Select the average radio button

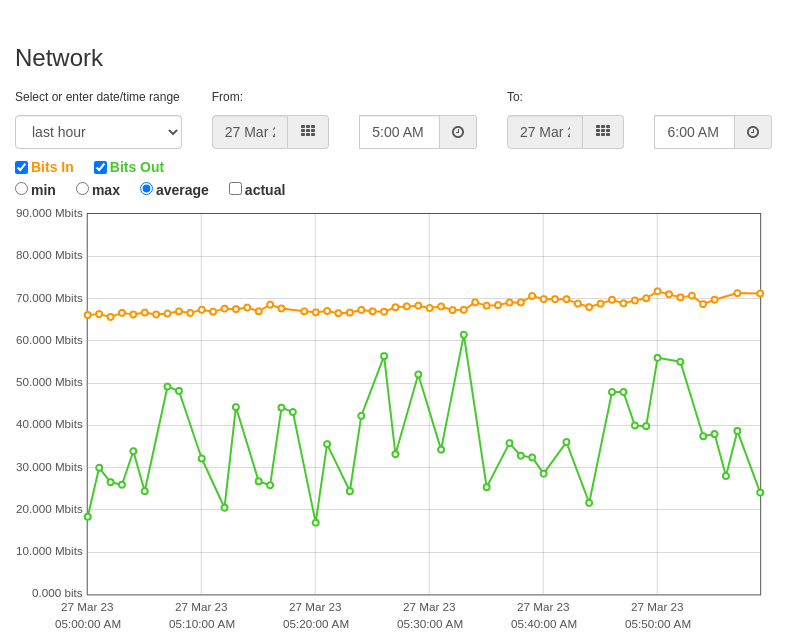147,189
